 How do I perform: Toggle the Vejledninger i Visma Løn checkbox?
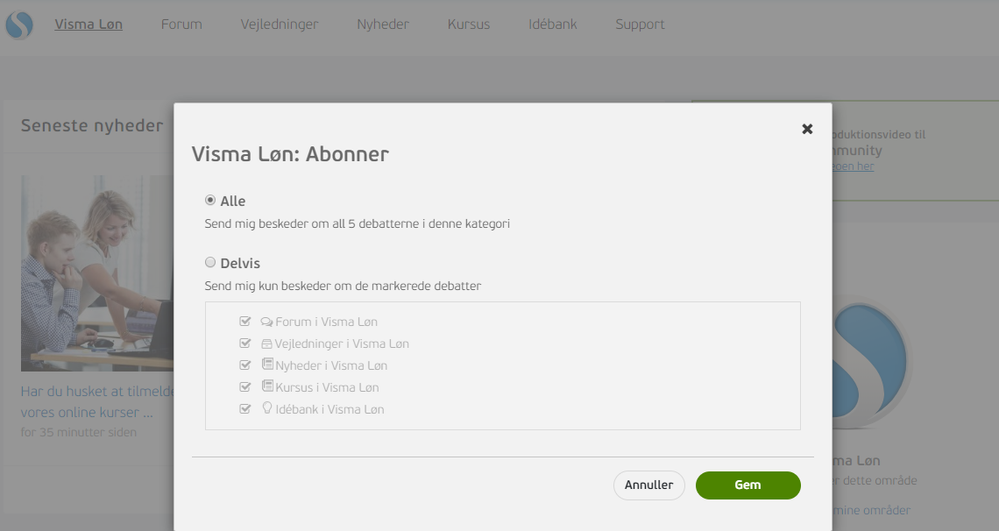245,343
